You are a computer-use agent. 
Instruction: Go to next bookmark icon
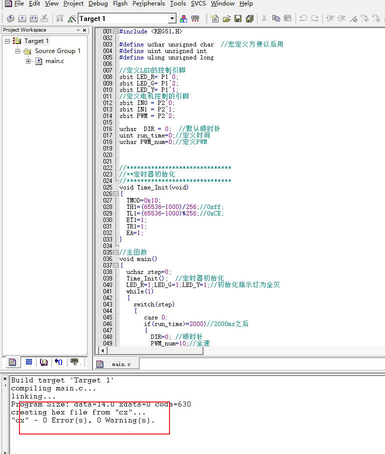click(365, 19)
